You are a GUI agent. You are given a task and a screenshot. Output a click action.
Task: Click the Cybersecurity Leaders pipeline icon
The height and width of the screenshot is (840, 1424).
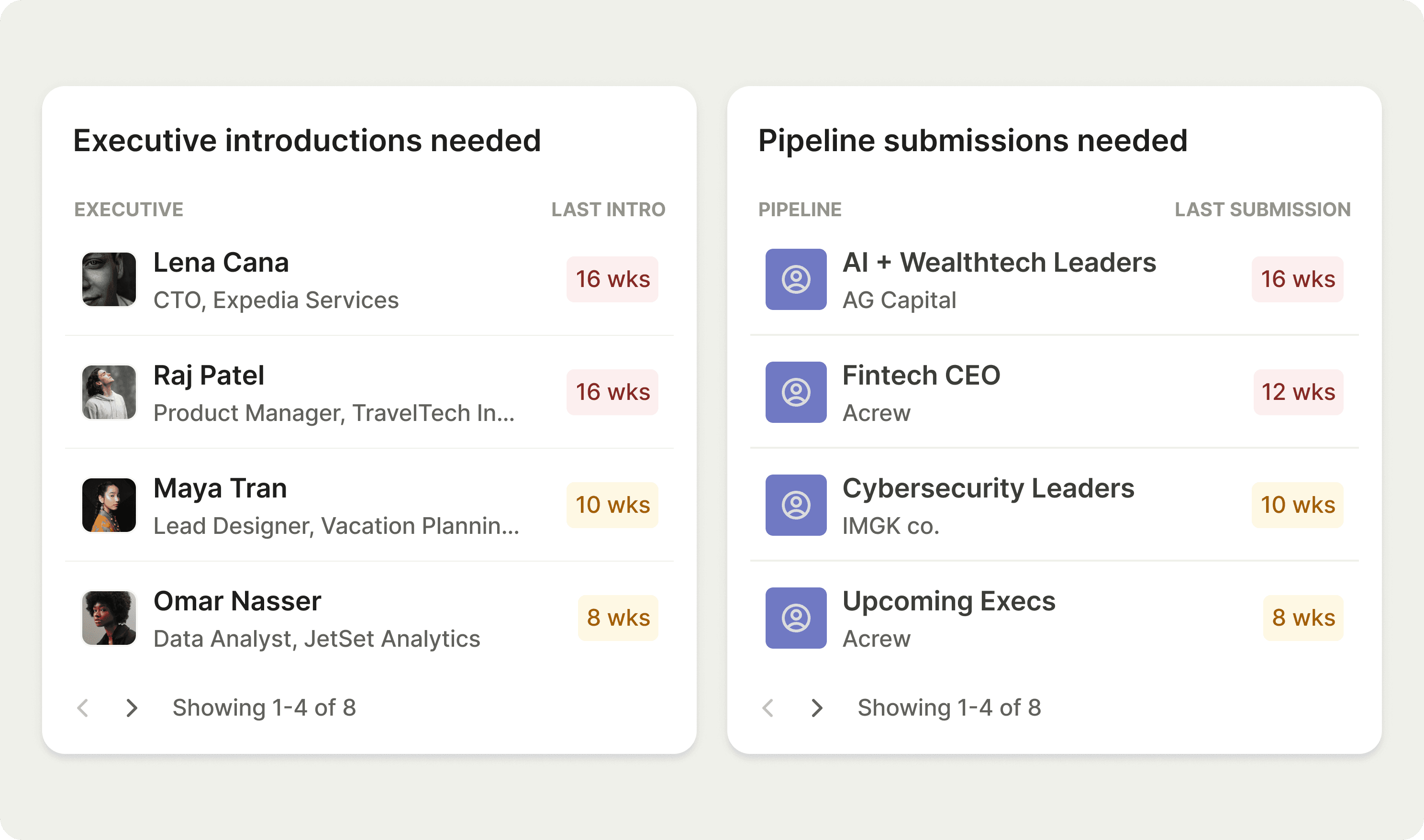point(796,505)
